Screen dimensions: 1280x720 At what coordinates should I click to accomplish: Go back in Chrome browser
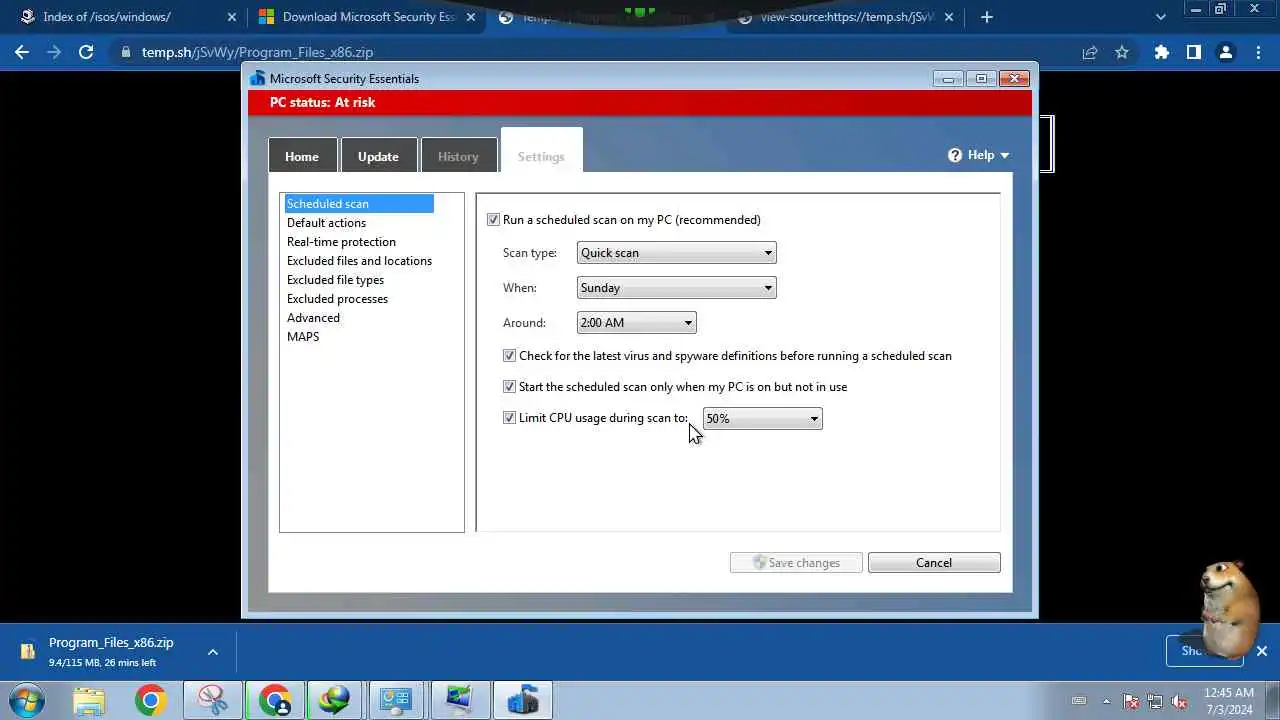[22, 52]
